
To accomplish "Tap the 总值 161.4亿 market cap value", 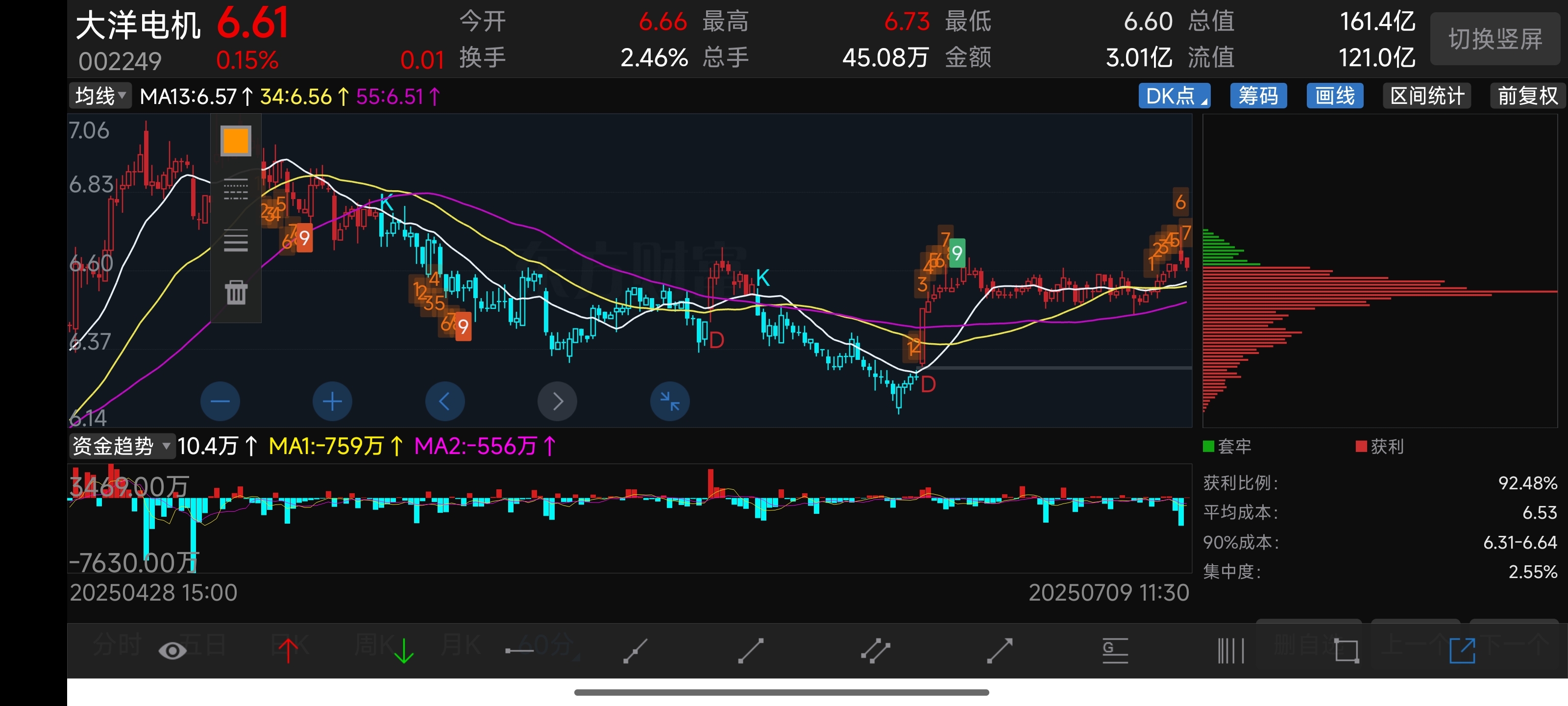I will click(x=1377, y=21).
